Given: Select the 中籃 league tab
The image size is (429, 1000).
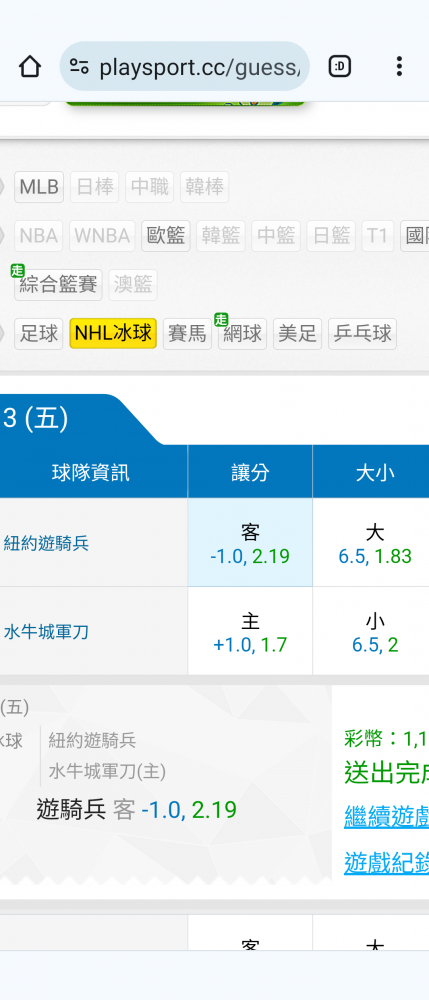Looking at the screenshot, I should coord(276,236).
